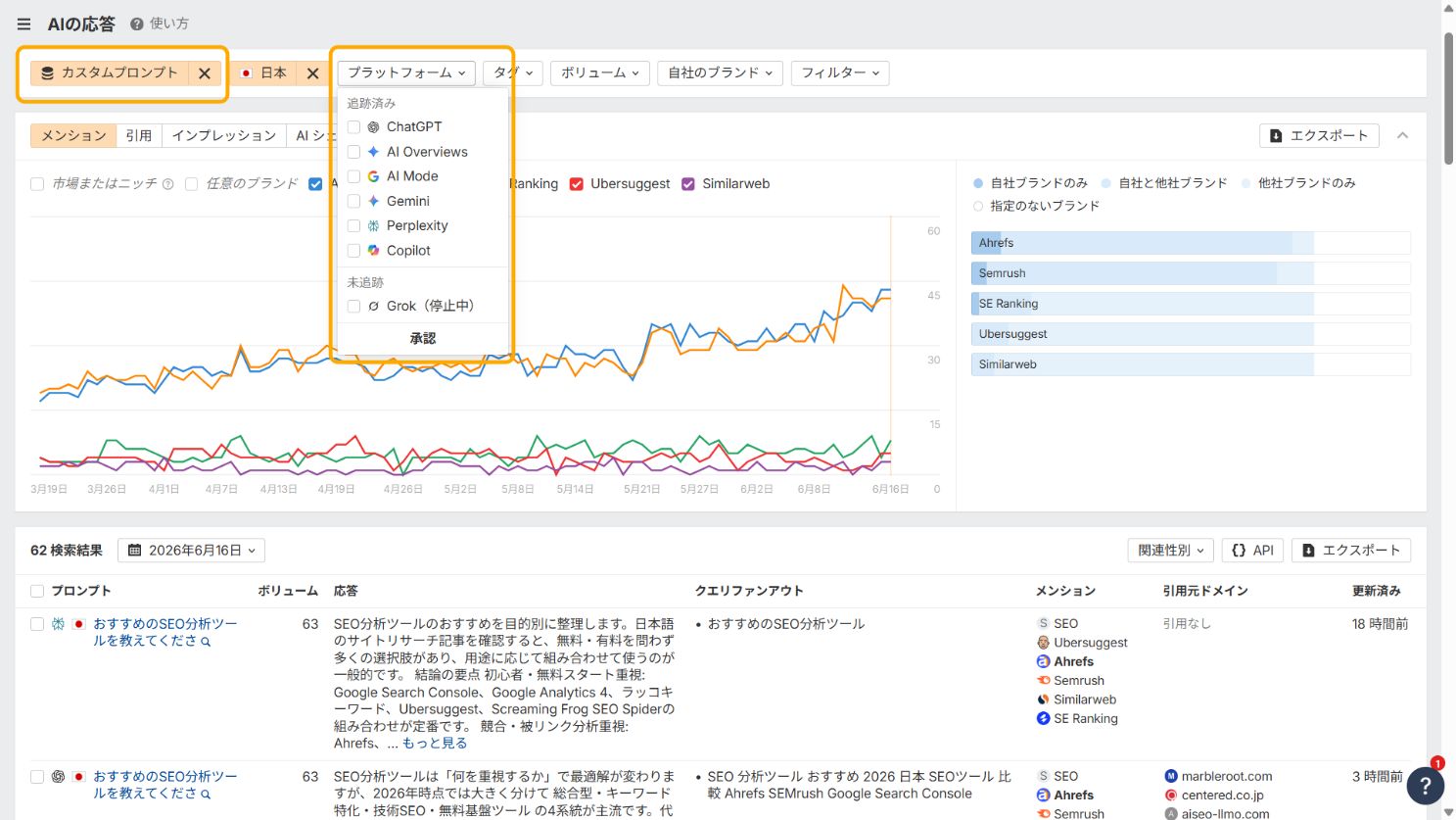Open the prompt link in the 18 時間前 row
The width and height of the screenshot is (1456, 820).
pyautogui.click(x=164, y=632)
